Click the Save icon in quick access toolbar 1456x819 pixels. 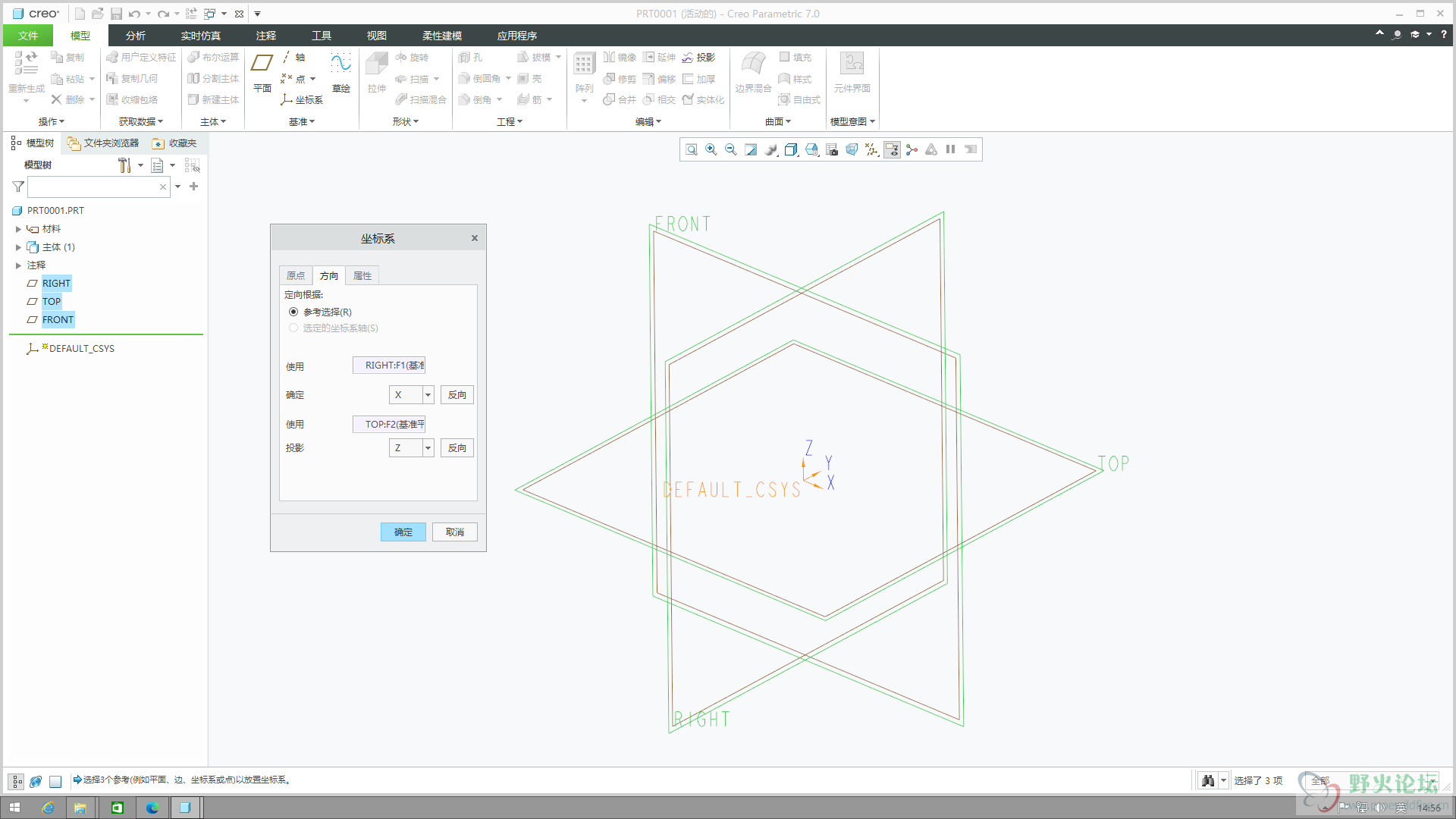(x=116, y=14)
